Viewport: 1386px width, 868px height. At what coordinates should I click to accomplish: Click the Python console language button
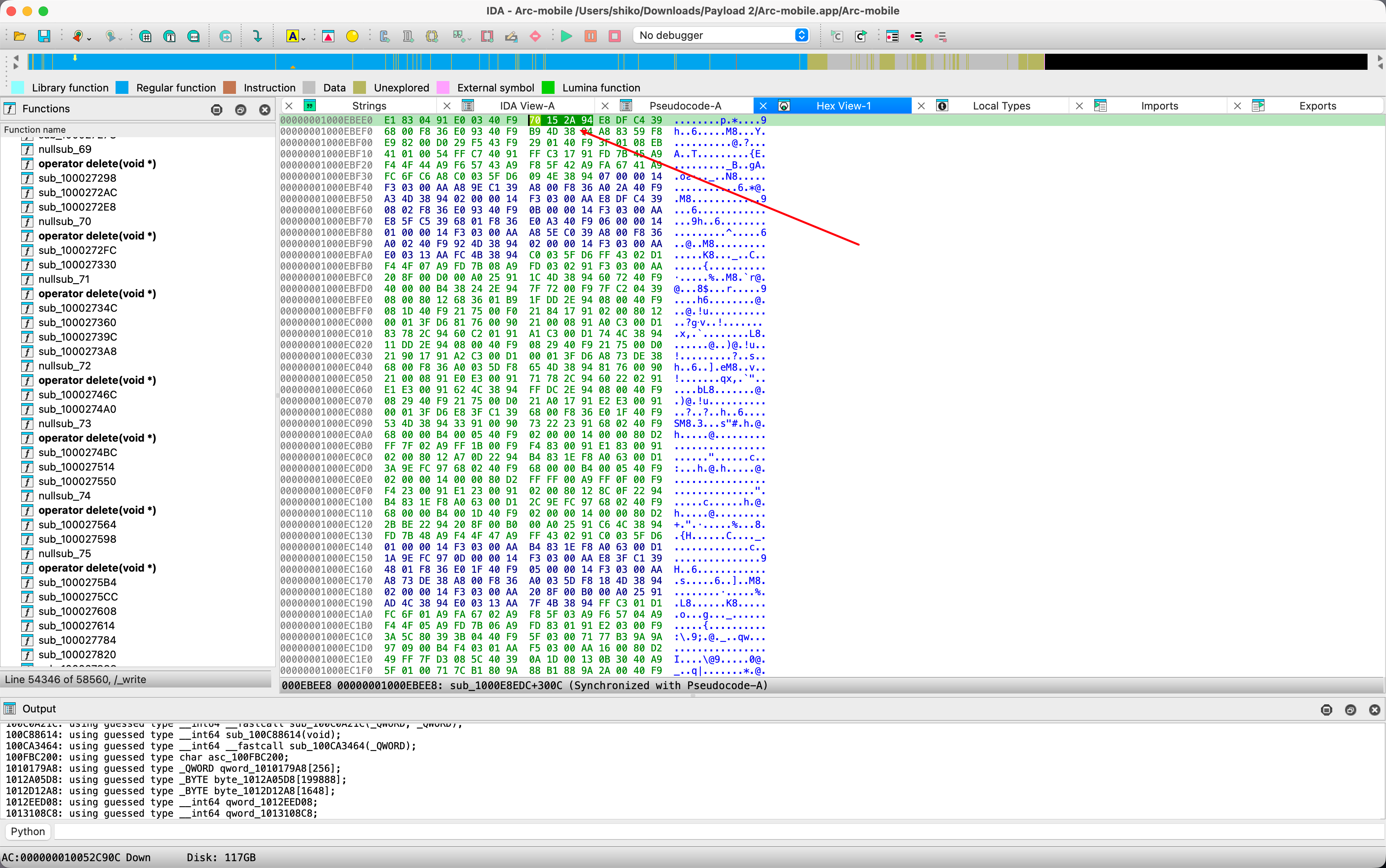[x=28, y=831]
